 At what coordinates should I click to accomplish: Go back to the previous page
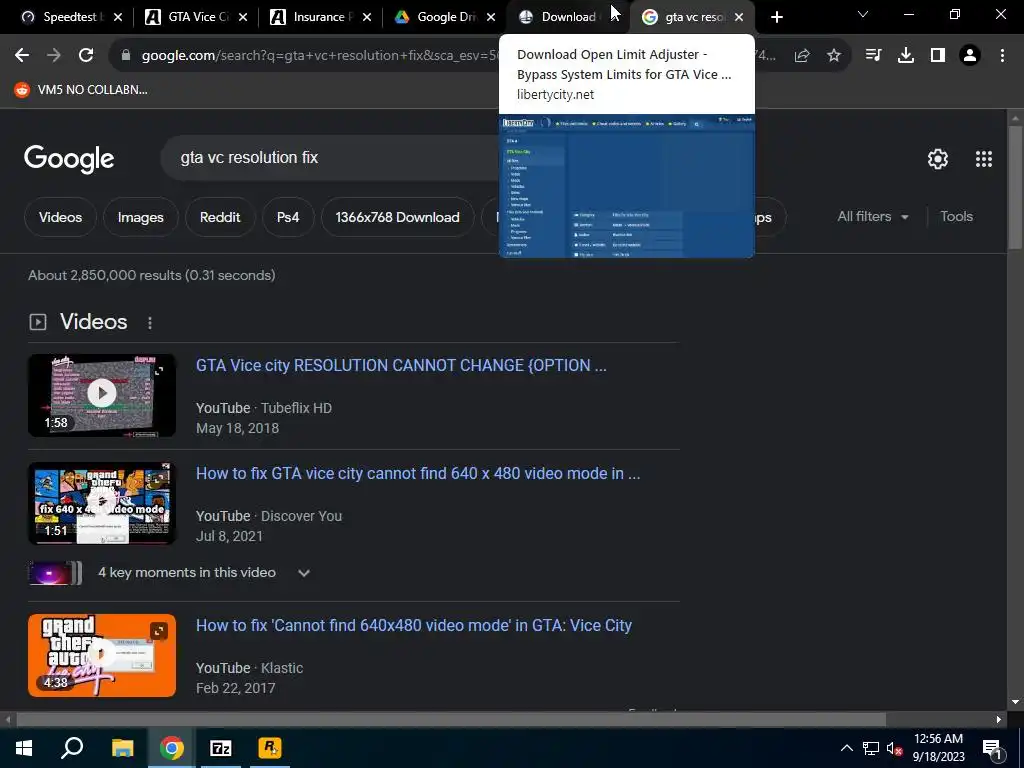(x=22, y=56)
